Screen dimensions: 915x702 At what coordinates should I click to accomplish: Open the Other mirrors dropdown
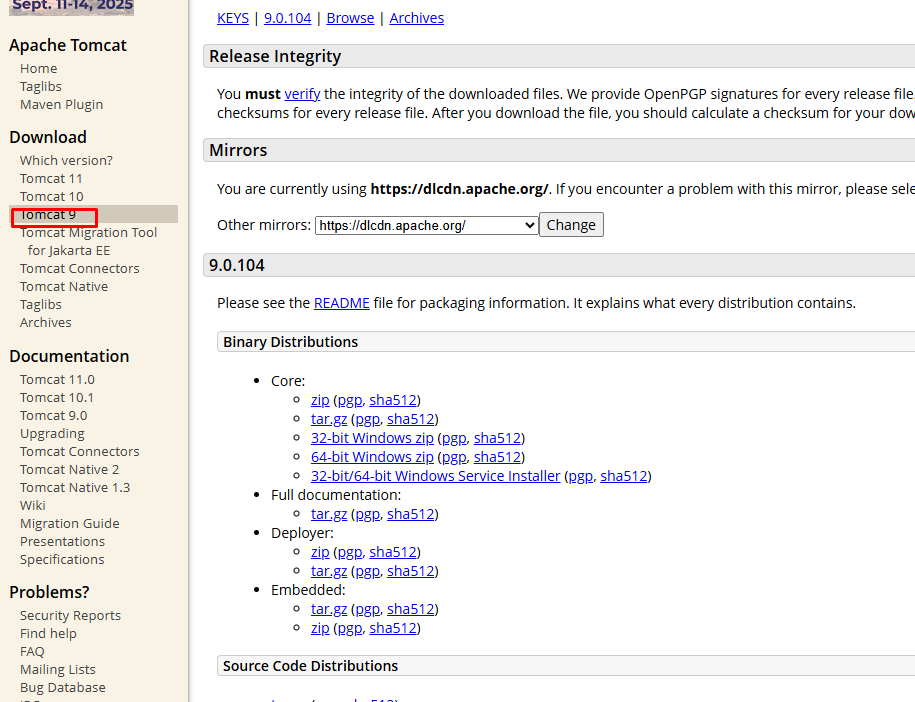[x=427, y=225]
